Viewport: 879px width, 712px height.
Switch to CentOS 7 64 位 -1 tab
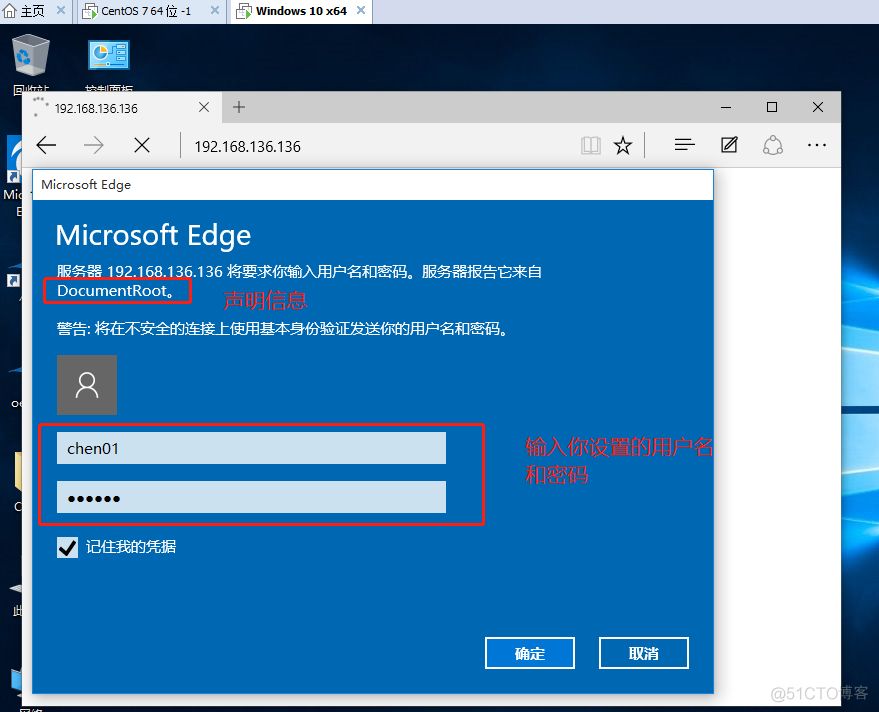click(x=146, y=11)
